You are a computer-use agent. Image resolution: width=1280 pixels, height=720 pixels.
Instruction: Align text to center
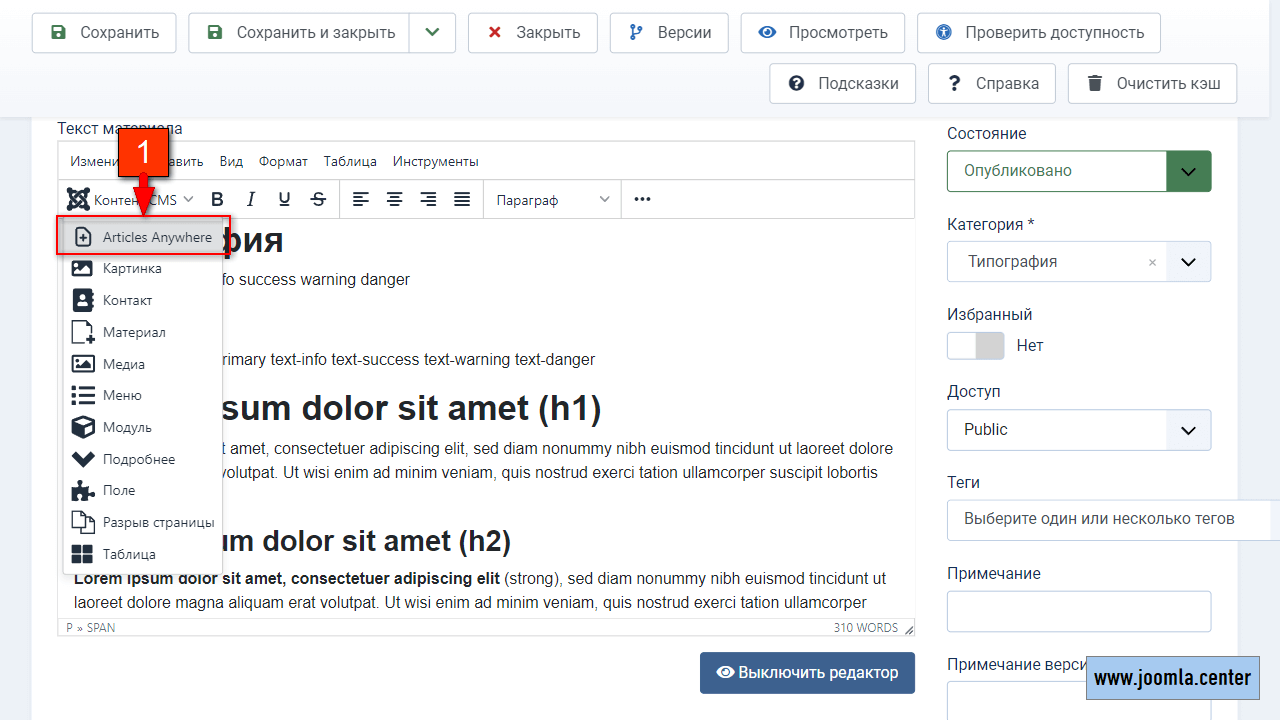[395, 199]
